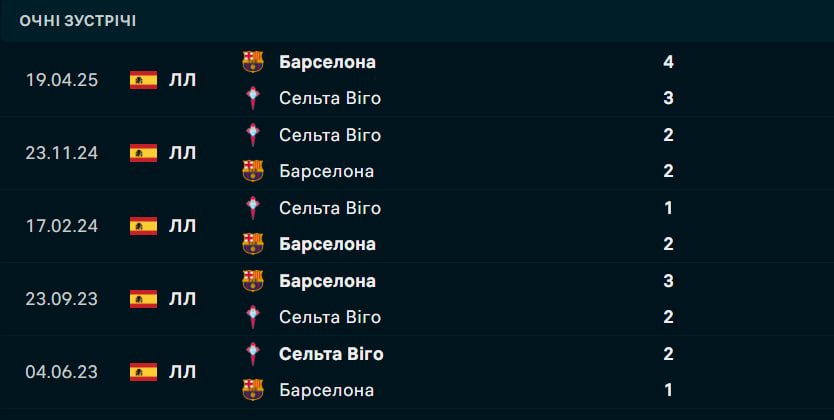This screenshot has width=834, height=420.
Task: Select the 04.06.23 match date
Action: click(62, 372)
